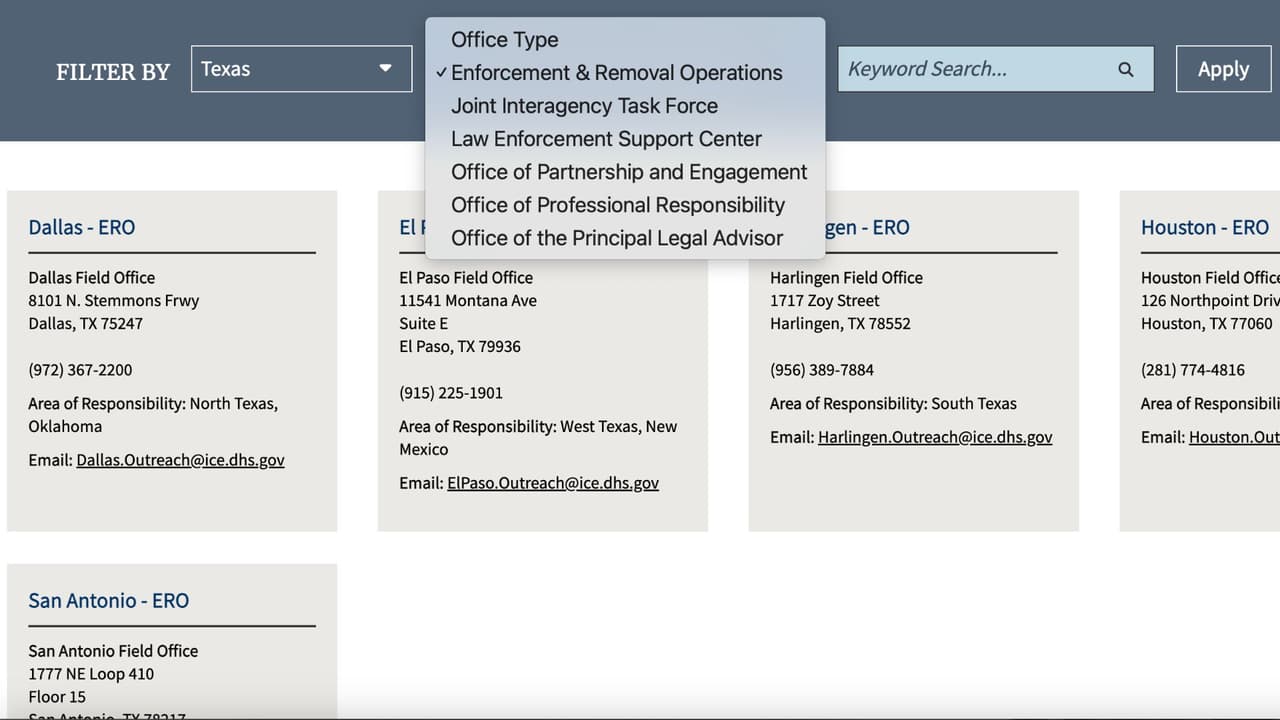This screenshot has width=1280, height=720.
Task: Email the ElPaso.Outreach@ice.dhs.gov address
Action: [553, 483]
